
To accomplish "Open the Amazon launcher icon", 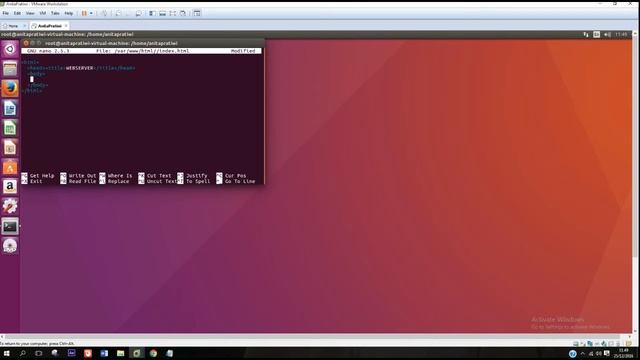I will pos(10,187).
